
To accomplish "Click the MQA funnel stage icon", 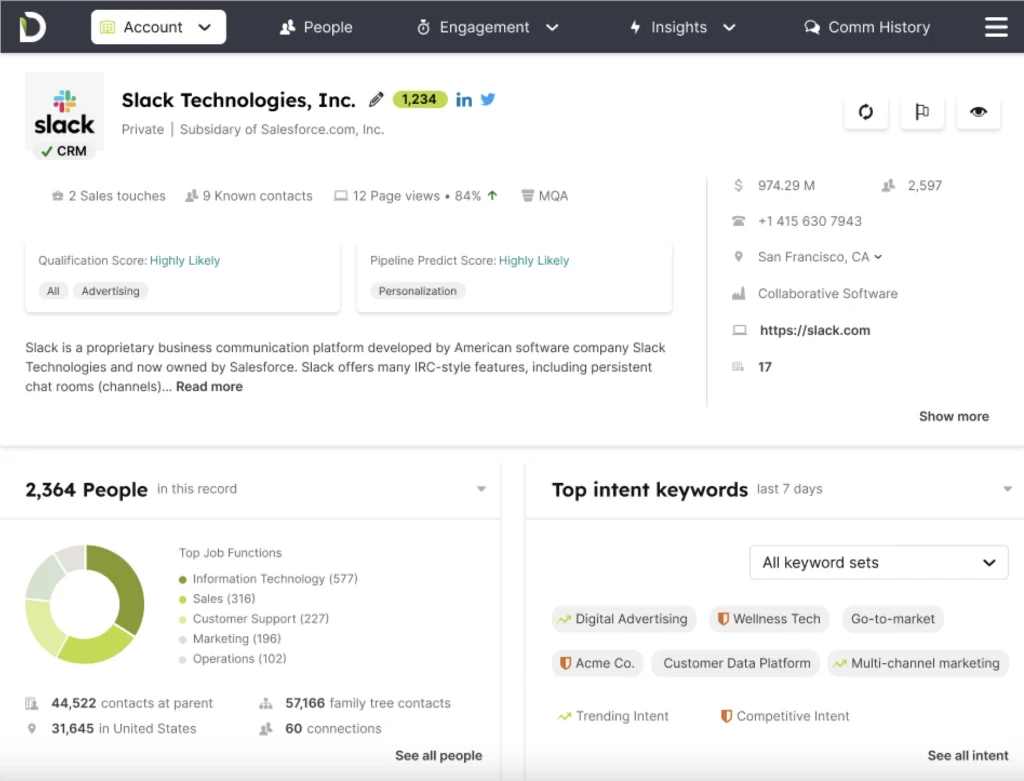I will click(527, 196).
